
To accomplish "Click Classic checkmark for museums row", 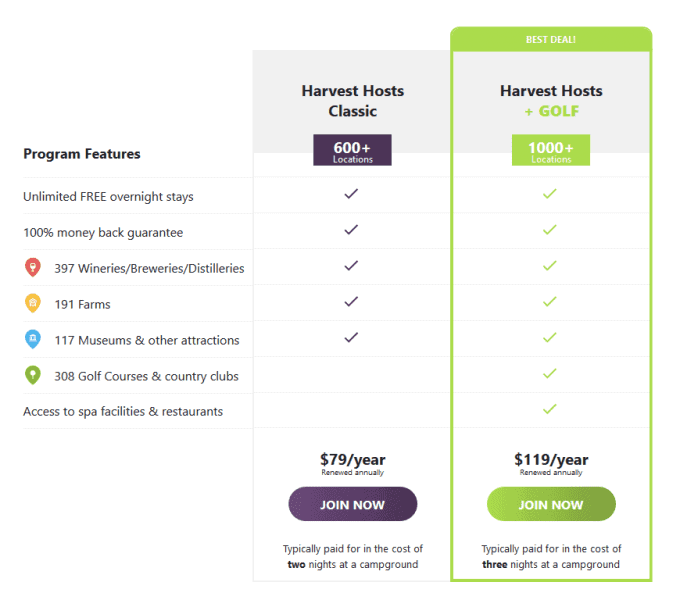I will (351, 337).
